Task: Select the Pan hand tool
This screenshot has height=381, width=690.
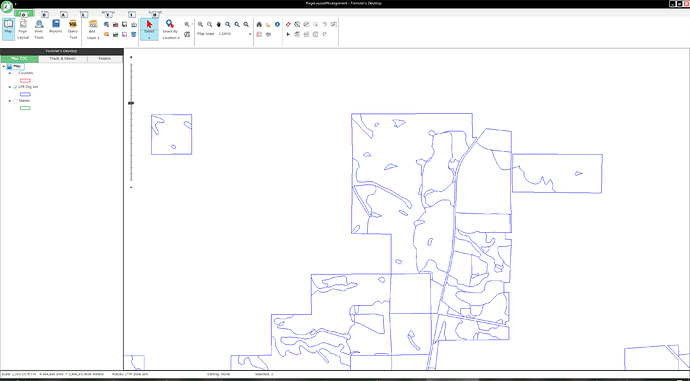Action: tap(219, 25)
